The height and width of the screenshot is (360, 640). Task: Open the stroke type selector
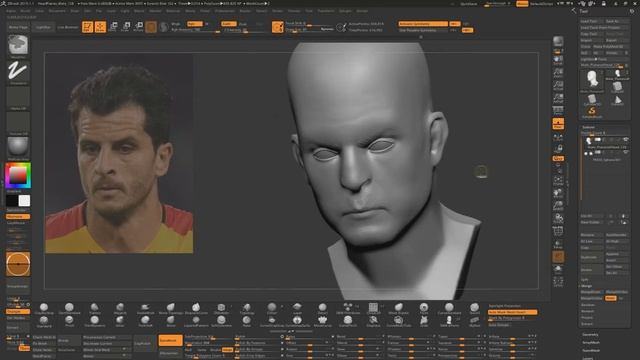tap(18, 72)
